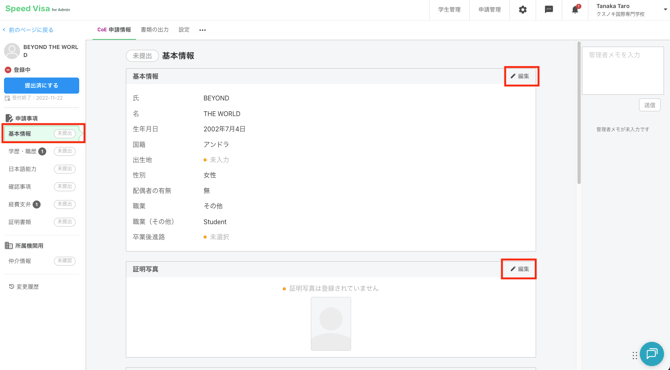The width and height of the screenshot is (670, 370).
Task: Open the notification bell icon
Action: pos(575,10)
